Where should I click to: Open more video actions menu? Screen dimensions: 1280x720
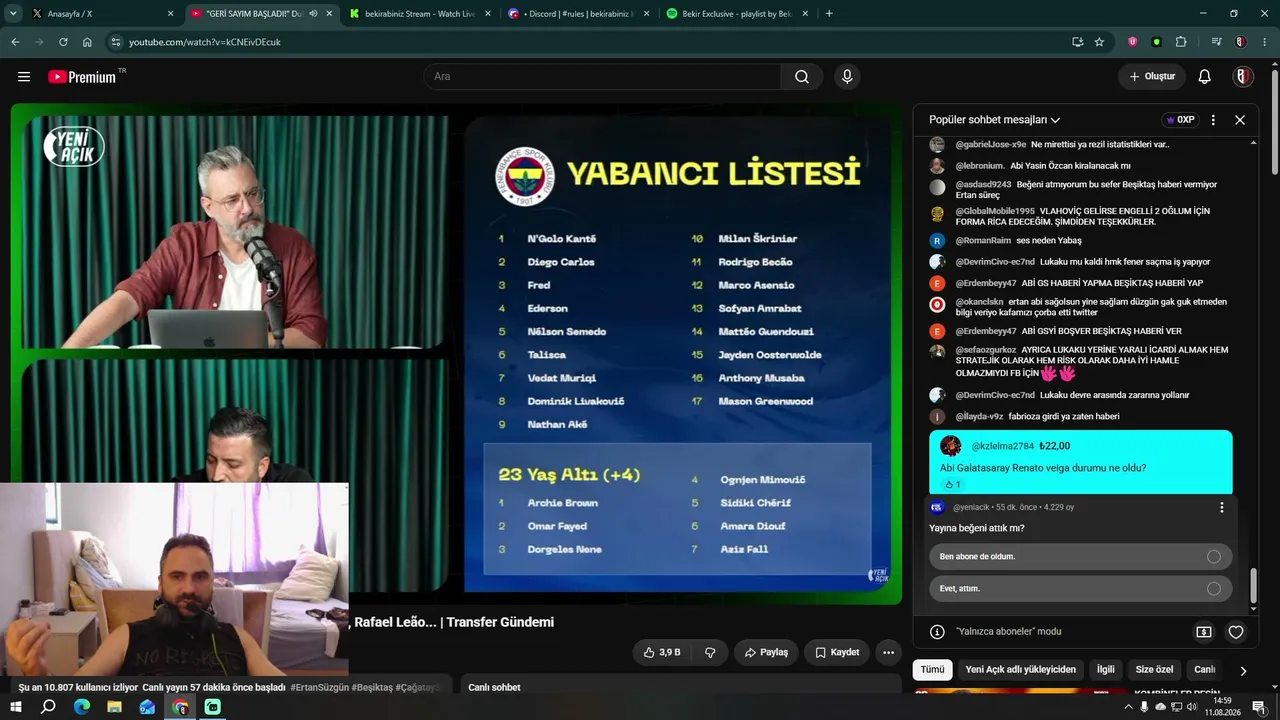pyautogui.click(x=888, y=652)
